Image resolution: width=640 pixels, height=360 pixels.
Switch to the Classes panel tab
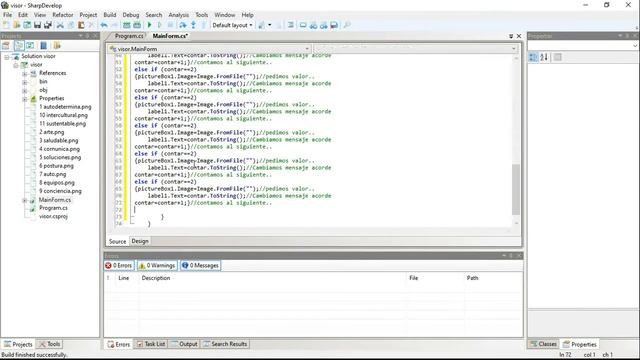click(x=543, y=344)
